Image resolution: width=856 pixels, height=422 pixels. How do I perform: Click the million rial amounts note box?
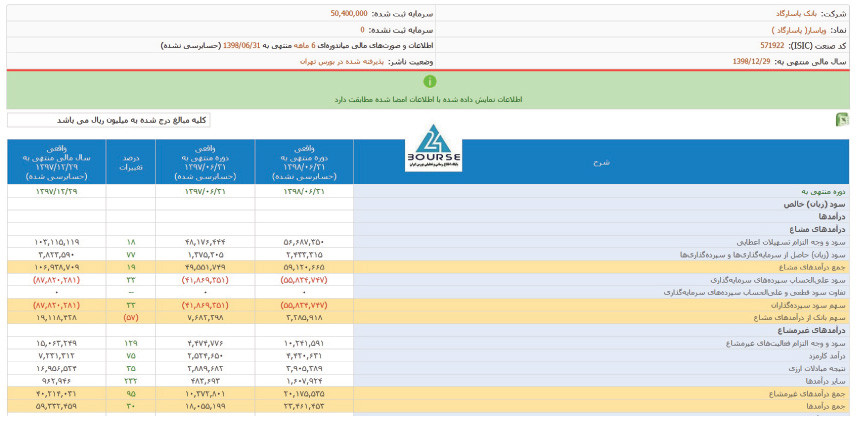109,120
